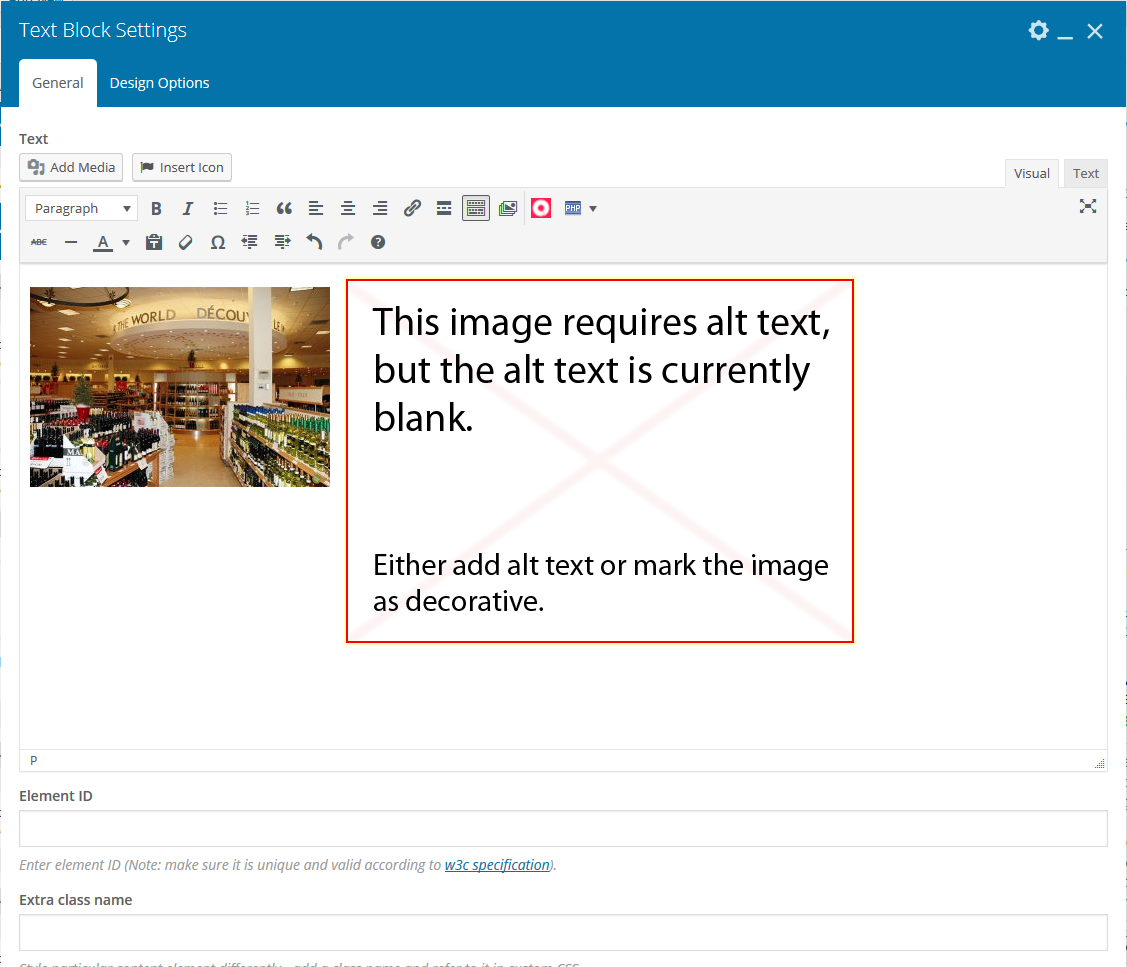This screenshot has width=1127, height=967.
Task: Switch to the Design Options tab
Action: (x=160, y=83)
